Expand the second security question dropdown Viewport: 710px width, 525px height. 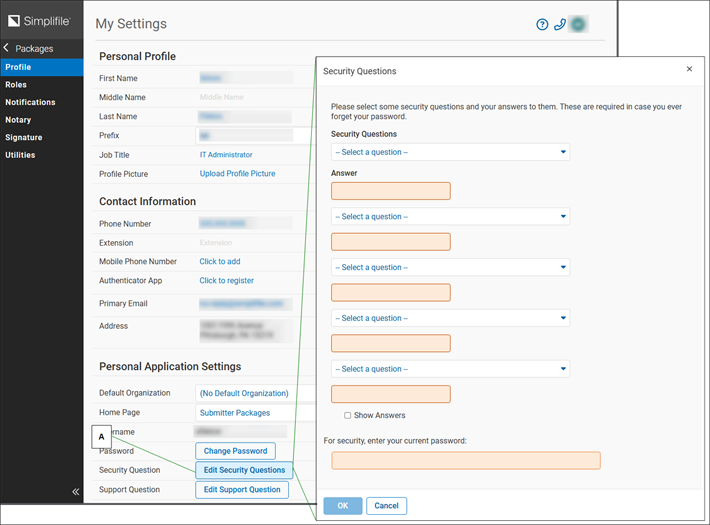(x=450, y=216)
